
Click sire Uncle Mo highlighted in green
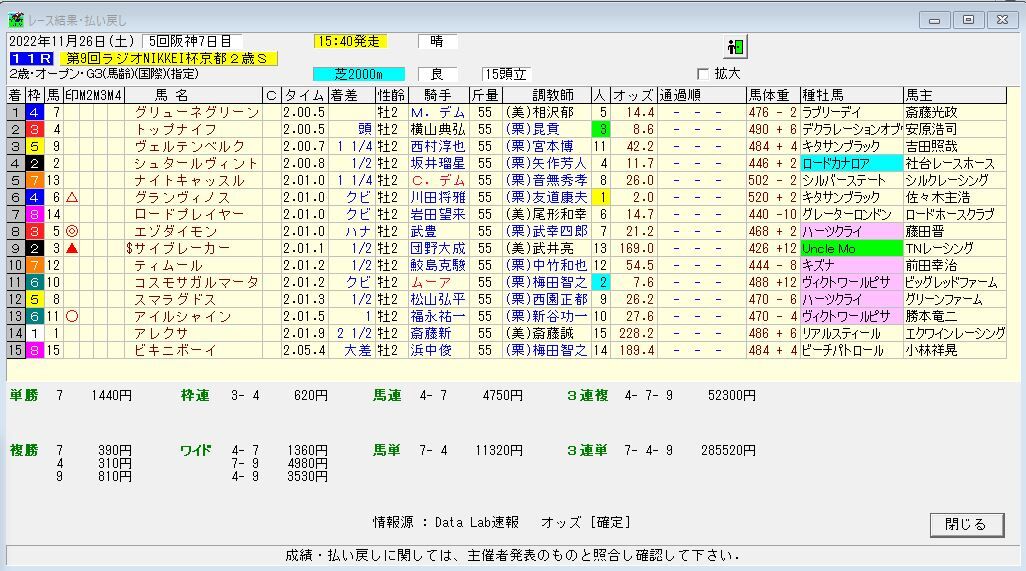pos(851,249)
